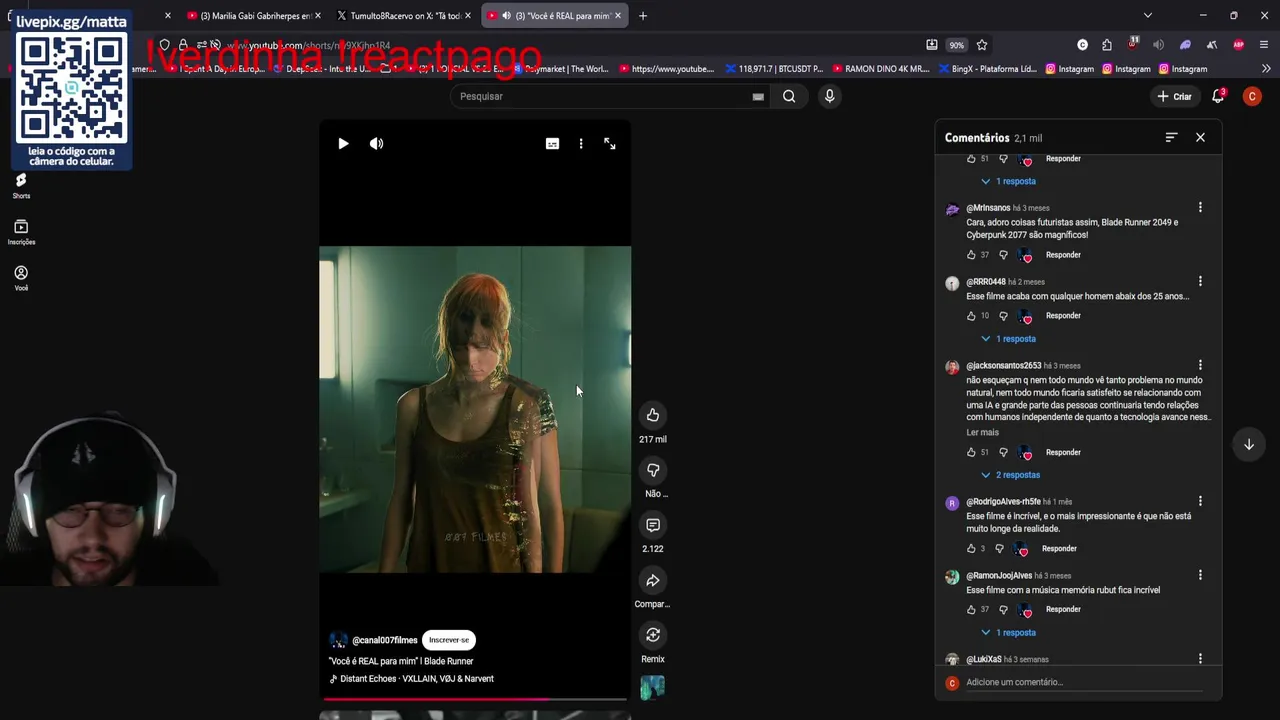Screen dimensions: 1280x720
Task: Dislike the @RodrigoAlves-rh5fe comment
Action: (x=999, y=549)
